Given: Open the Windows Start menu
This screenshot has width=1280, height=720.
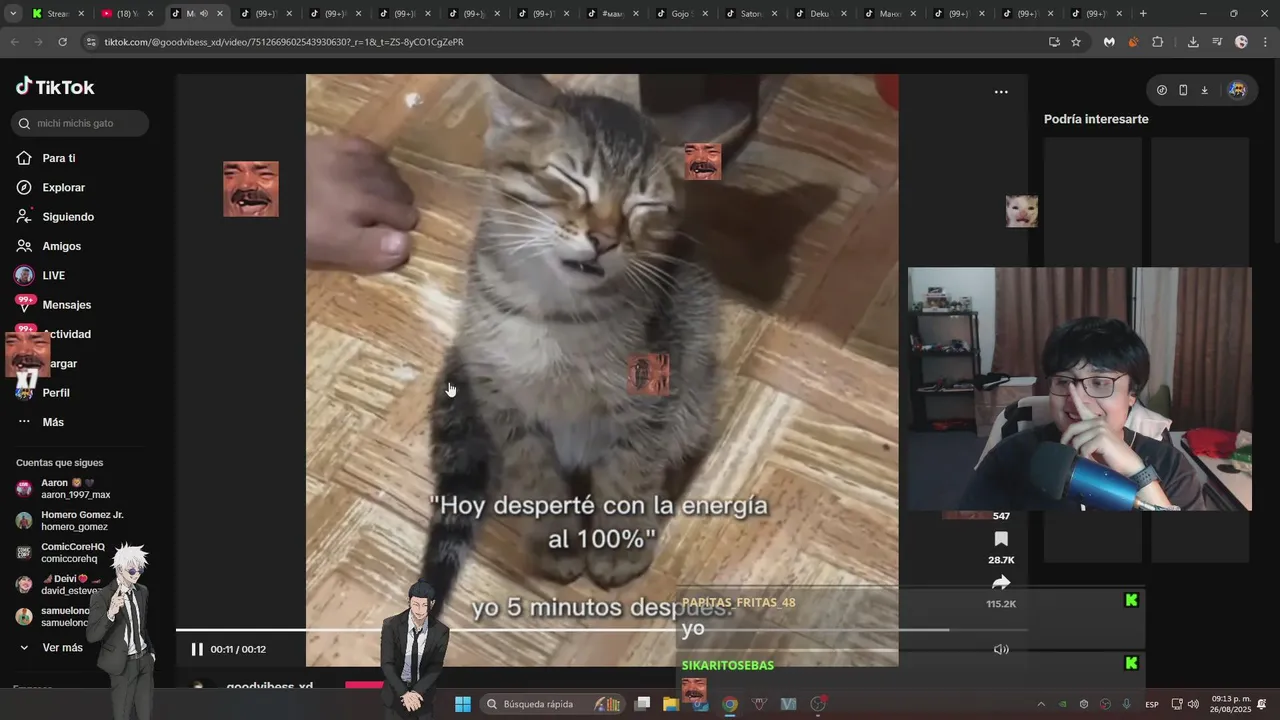Looking at the screenshot, I should [463, 704].
